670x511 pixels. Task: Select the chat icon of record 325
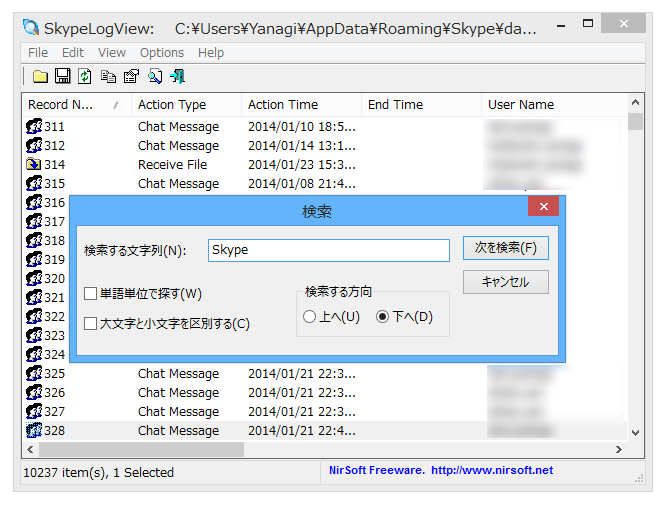point(34,373)
